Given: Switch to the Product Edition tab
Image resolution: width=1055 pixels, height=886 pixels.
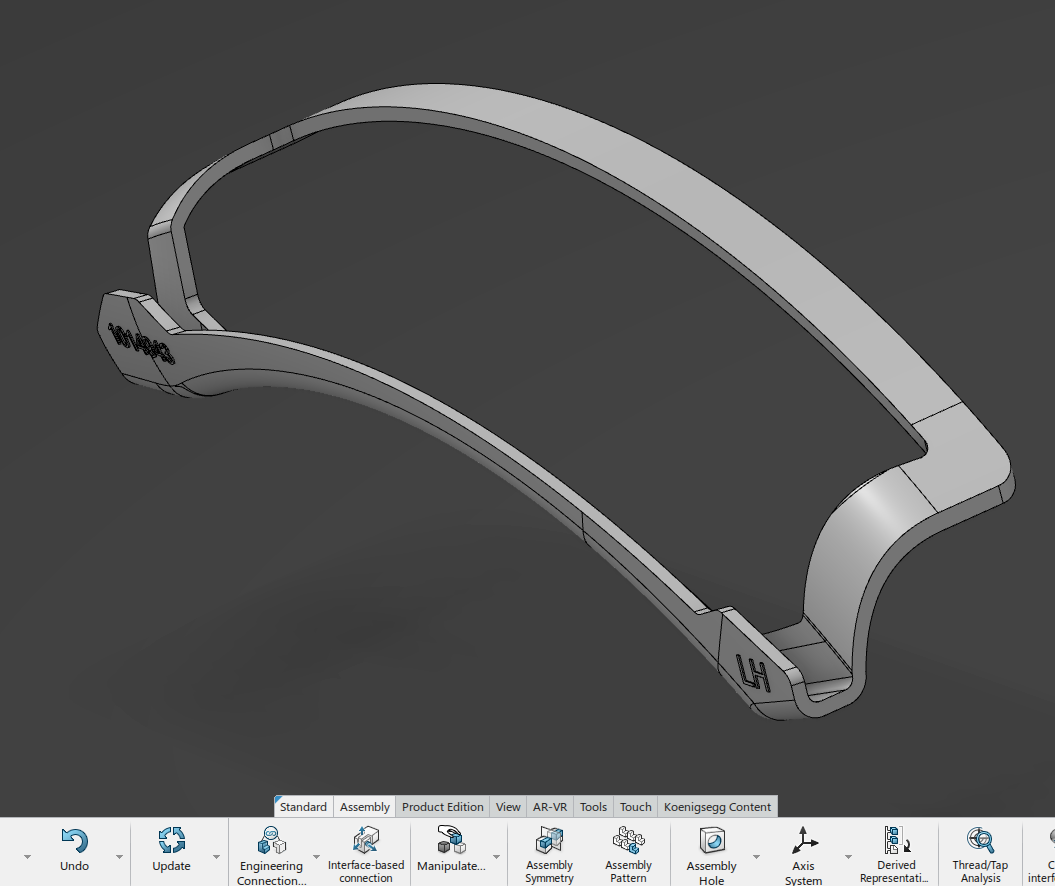Looking at the screenshot, I should 442,807.
